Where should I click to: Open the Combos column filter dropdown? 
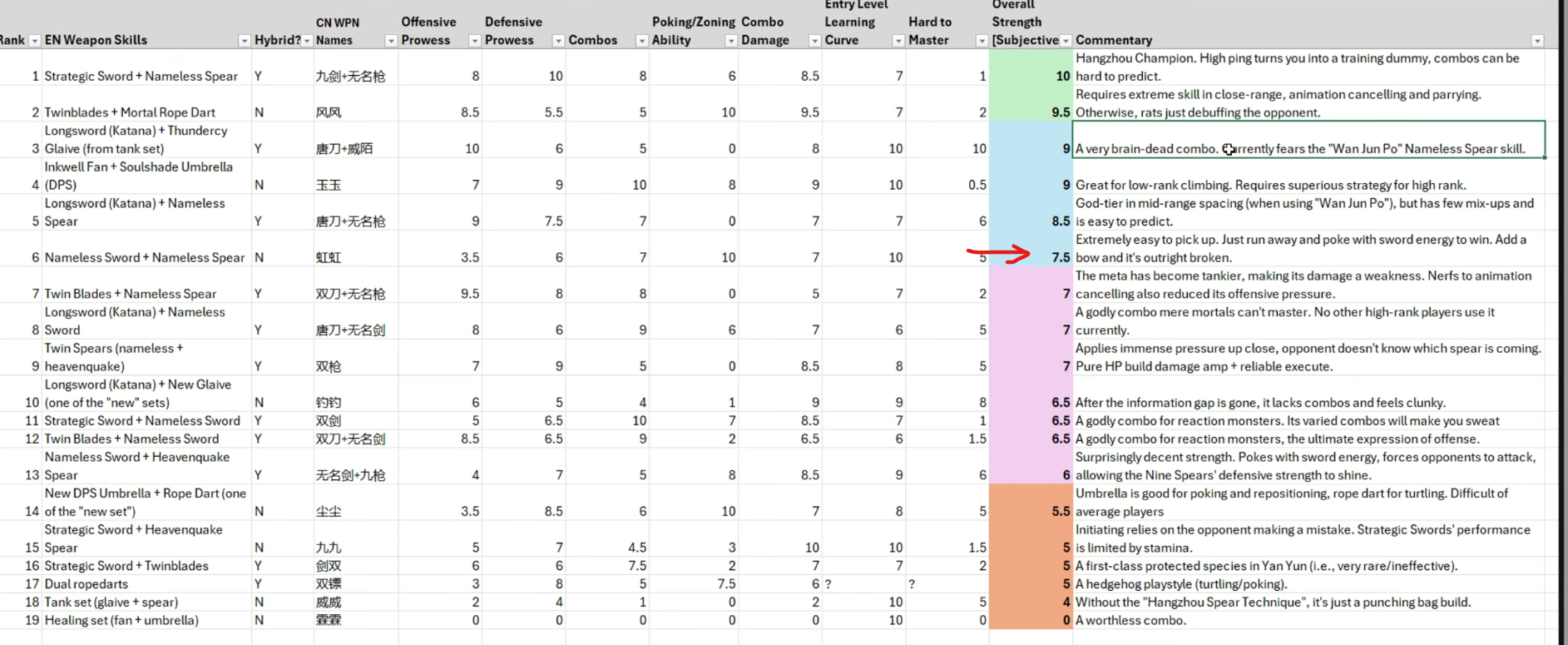click(641, 41)
